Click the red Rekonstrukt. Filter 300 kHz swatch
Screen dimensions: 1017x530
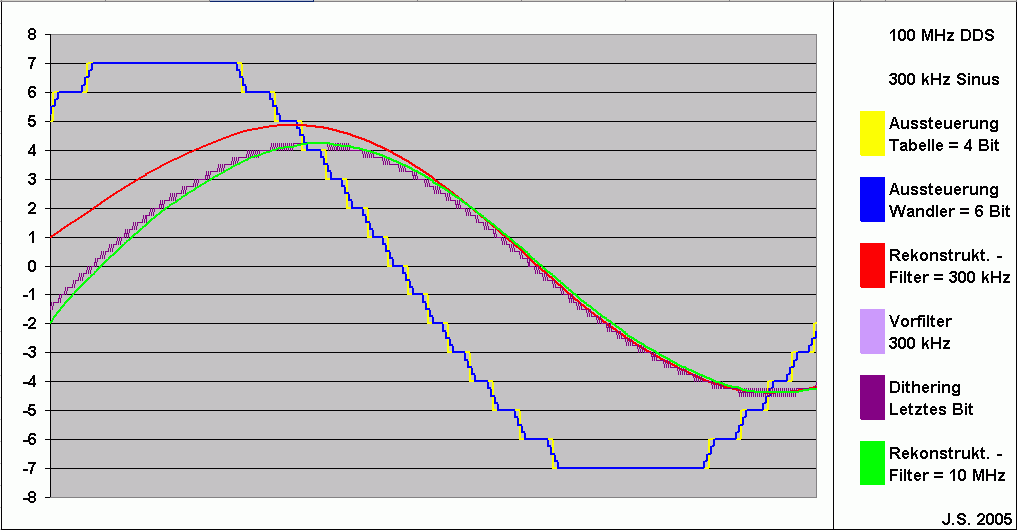tap(872, 265)
